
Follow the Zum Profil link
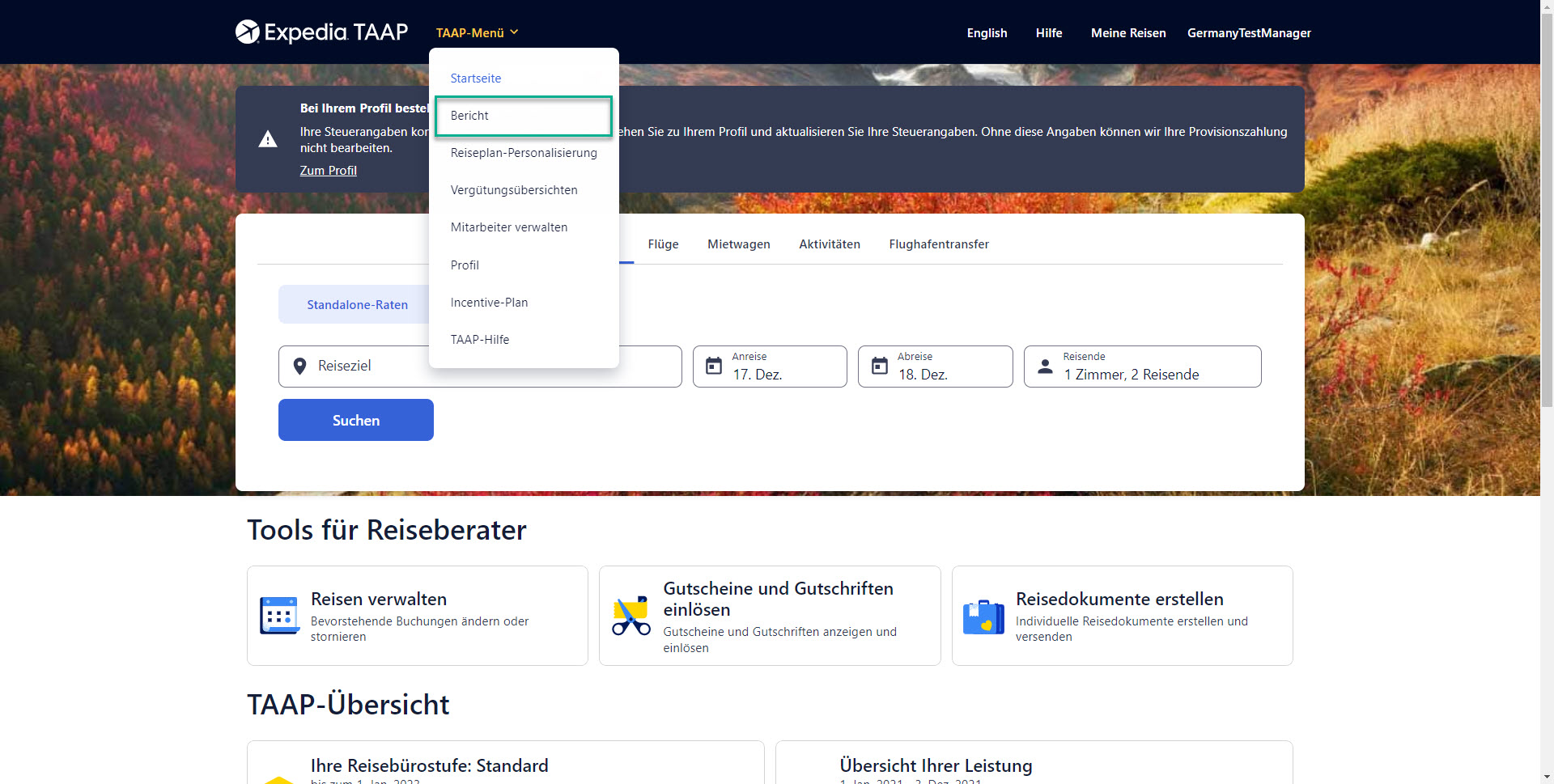click(328, 171)
